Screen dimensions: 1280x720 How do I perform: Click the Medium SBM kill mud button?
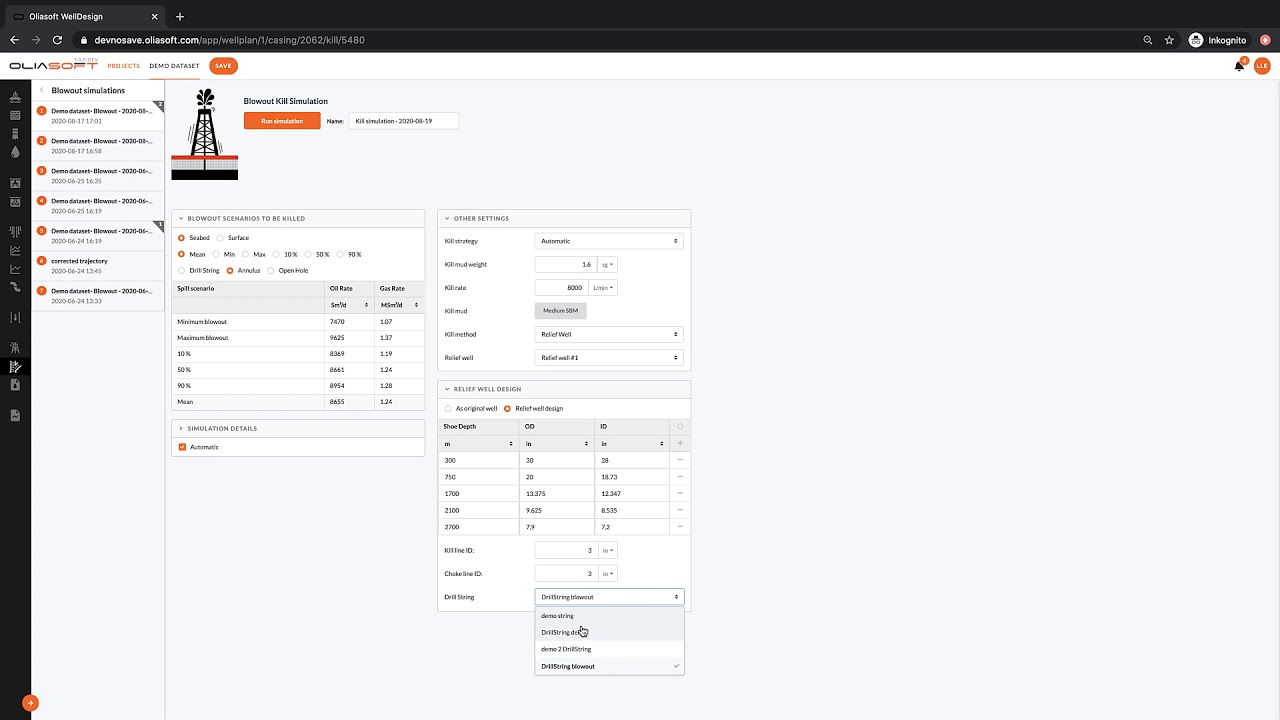pos(560,311)
